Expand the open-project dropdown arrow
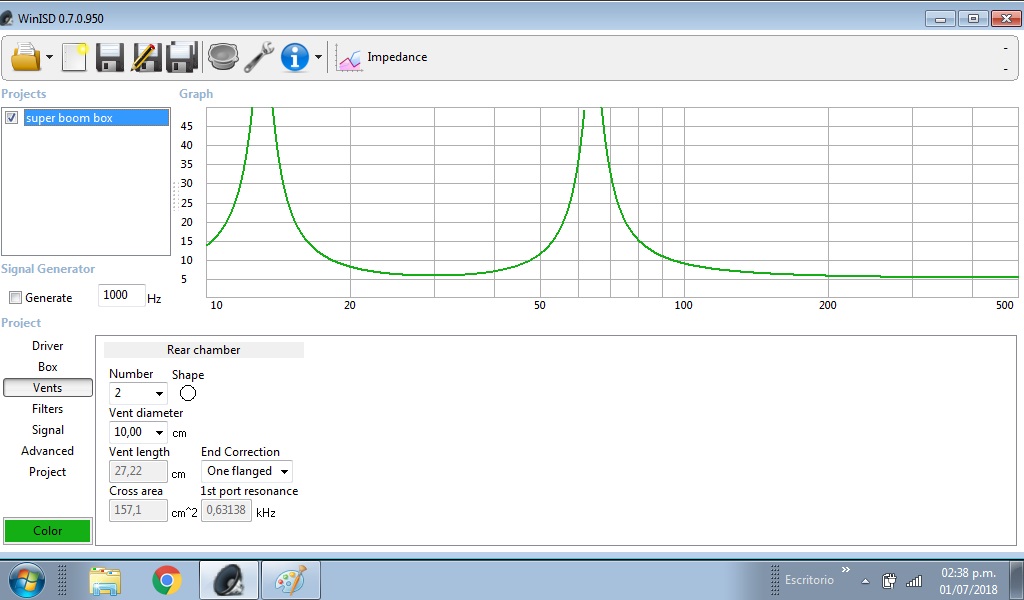 (50, 57)
